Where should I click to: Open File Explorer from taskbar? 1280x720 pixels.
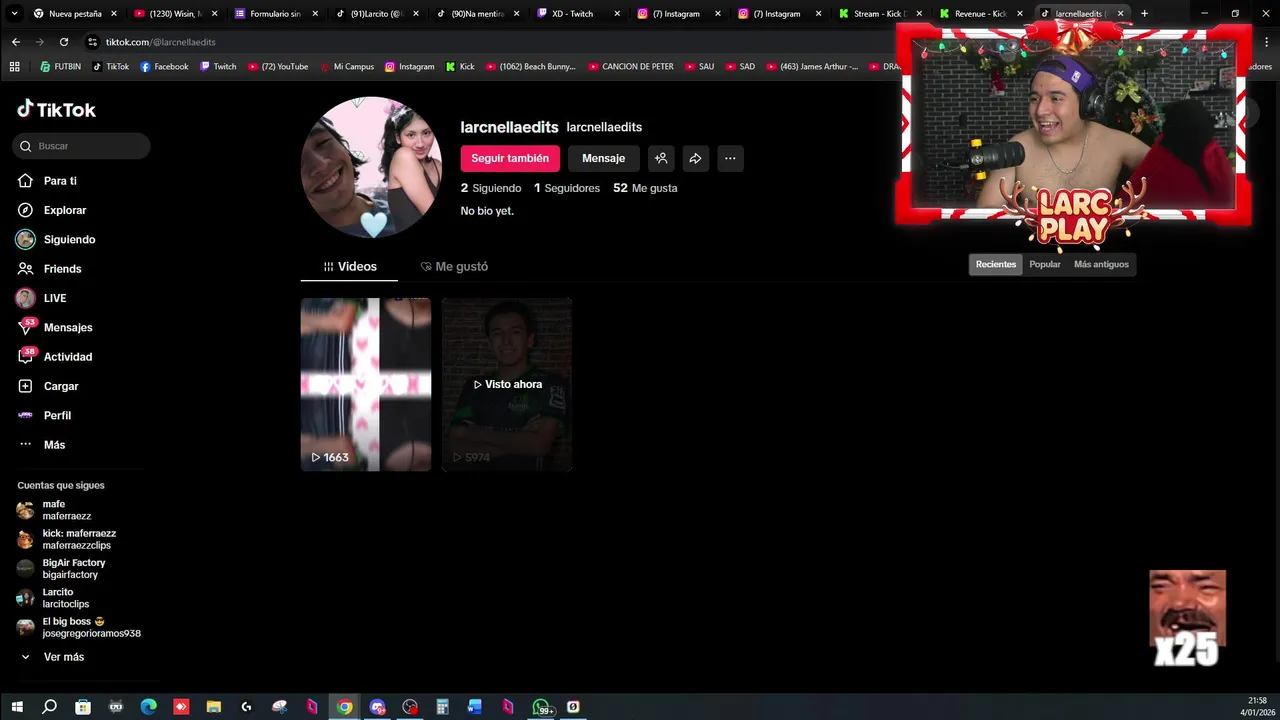point(213,707)
